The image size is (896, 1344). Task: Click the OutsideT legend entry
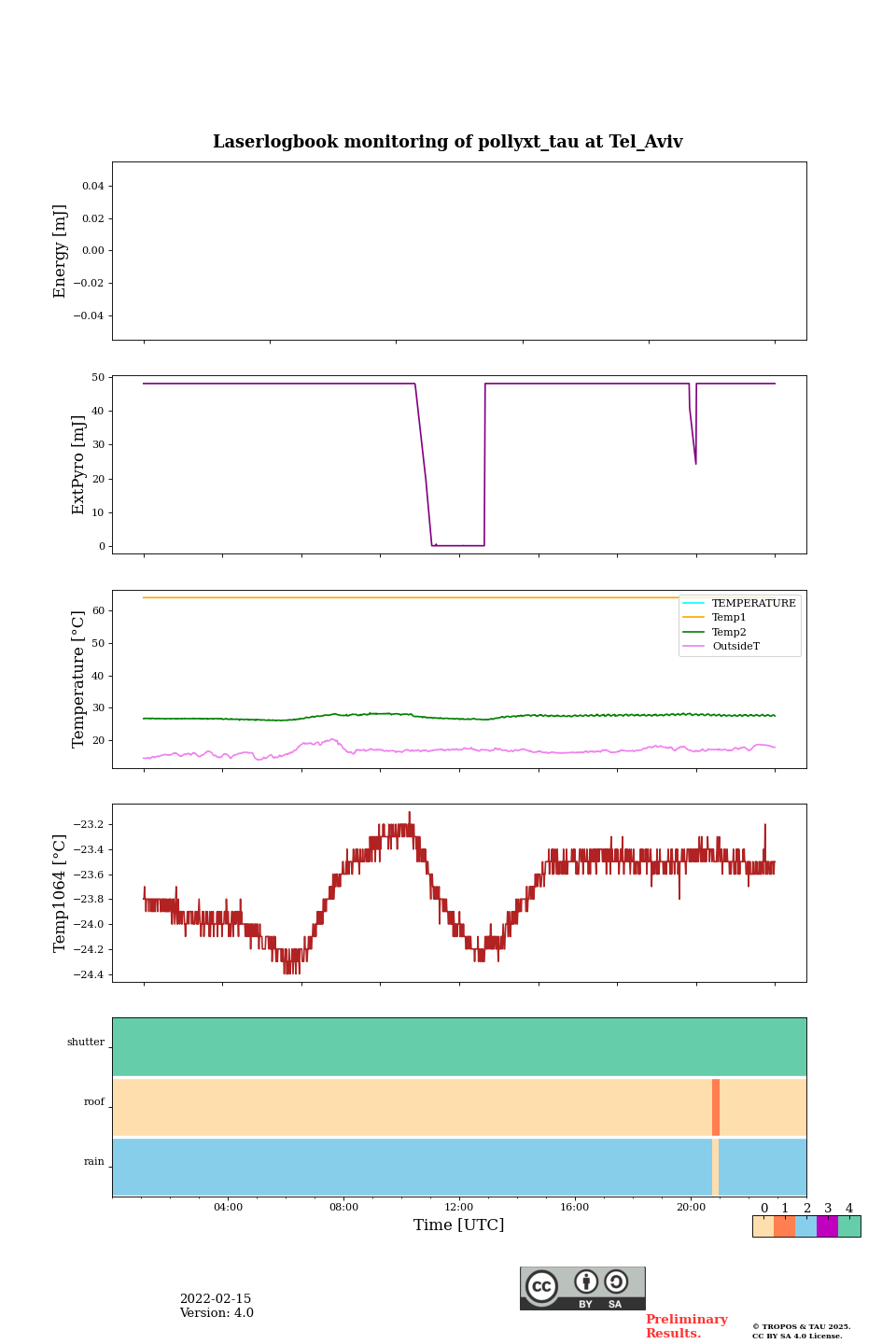coord(721,646)
